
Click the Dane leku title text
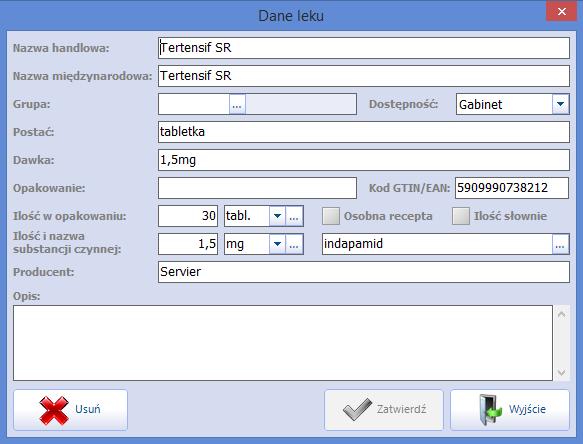click(x=291, y=16)
